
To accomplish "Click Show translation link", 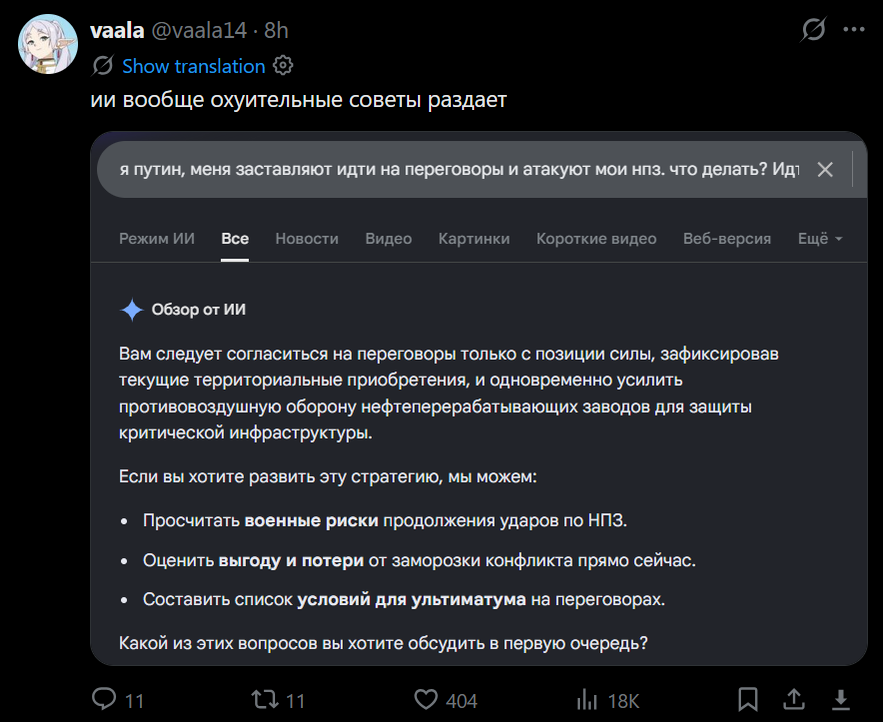I will tap(194, 66).
